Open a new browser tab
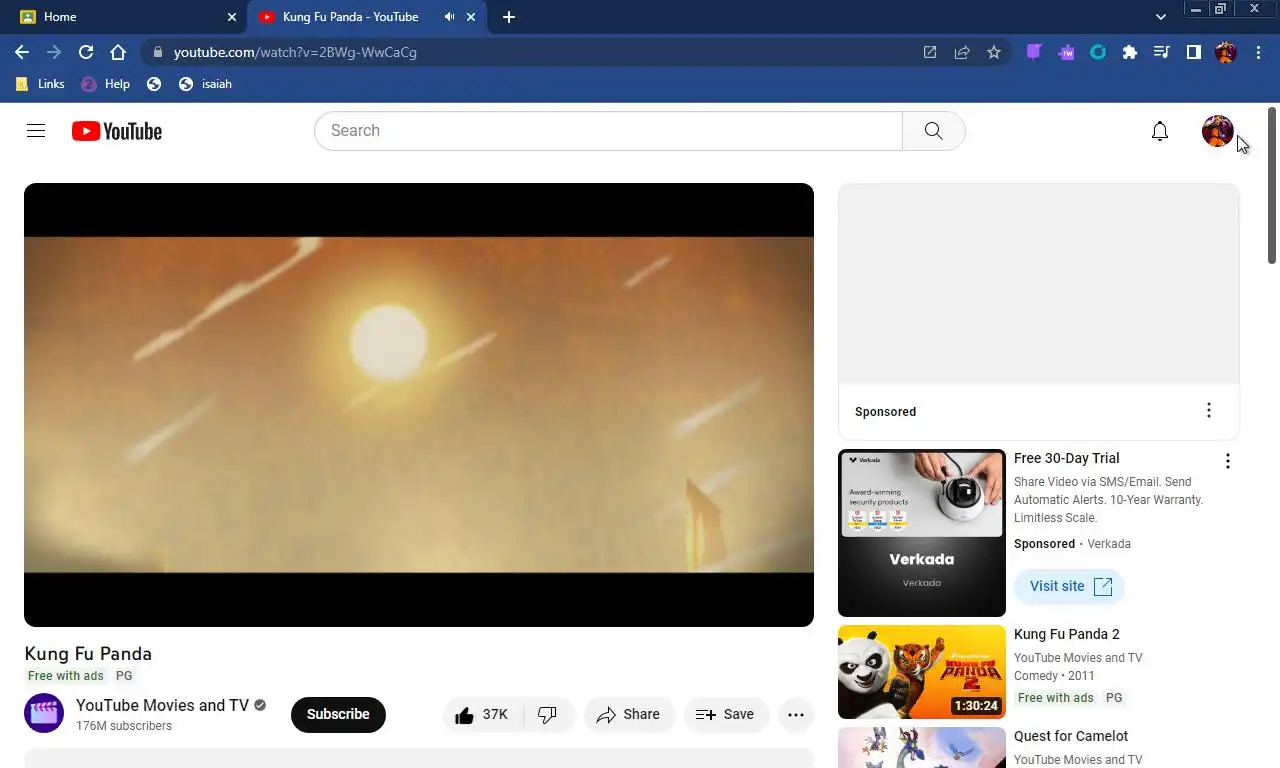 [509, 17]
